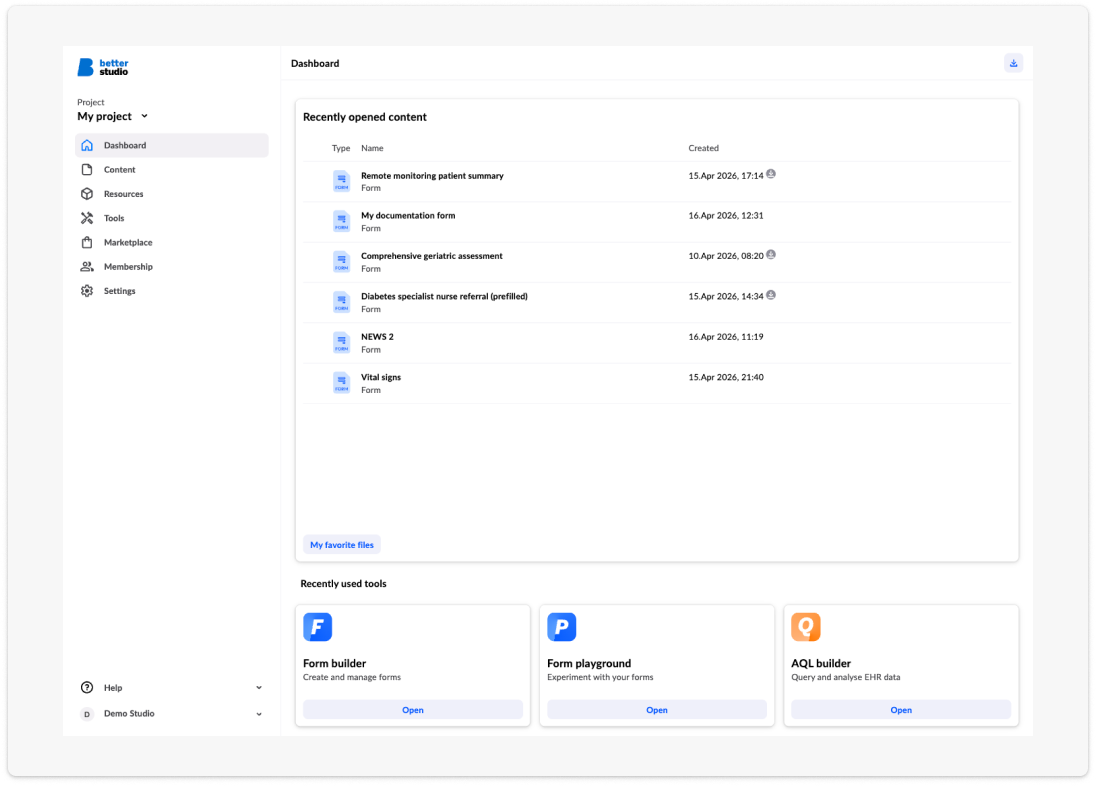
Task: Click the Better Studio logo
Action: (103, 67)
